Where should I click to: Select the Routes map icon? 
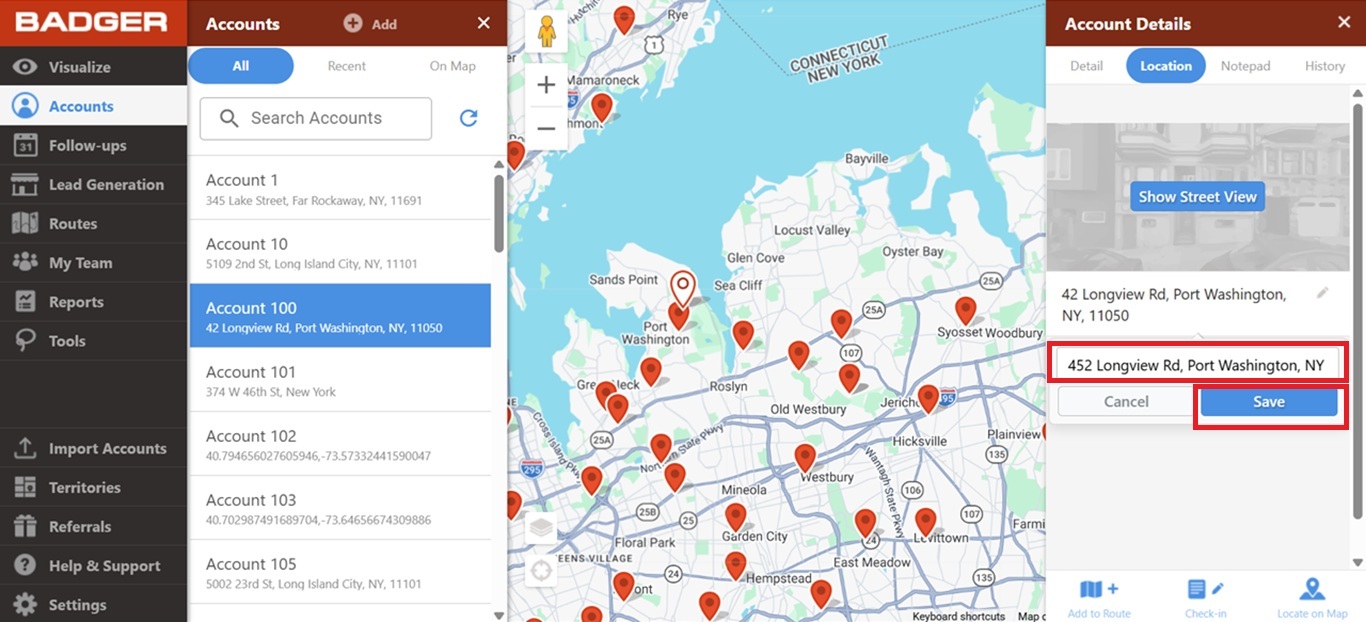[25, 223]
